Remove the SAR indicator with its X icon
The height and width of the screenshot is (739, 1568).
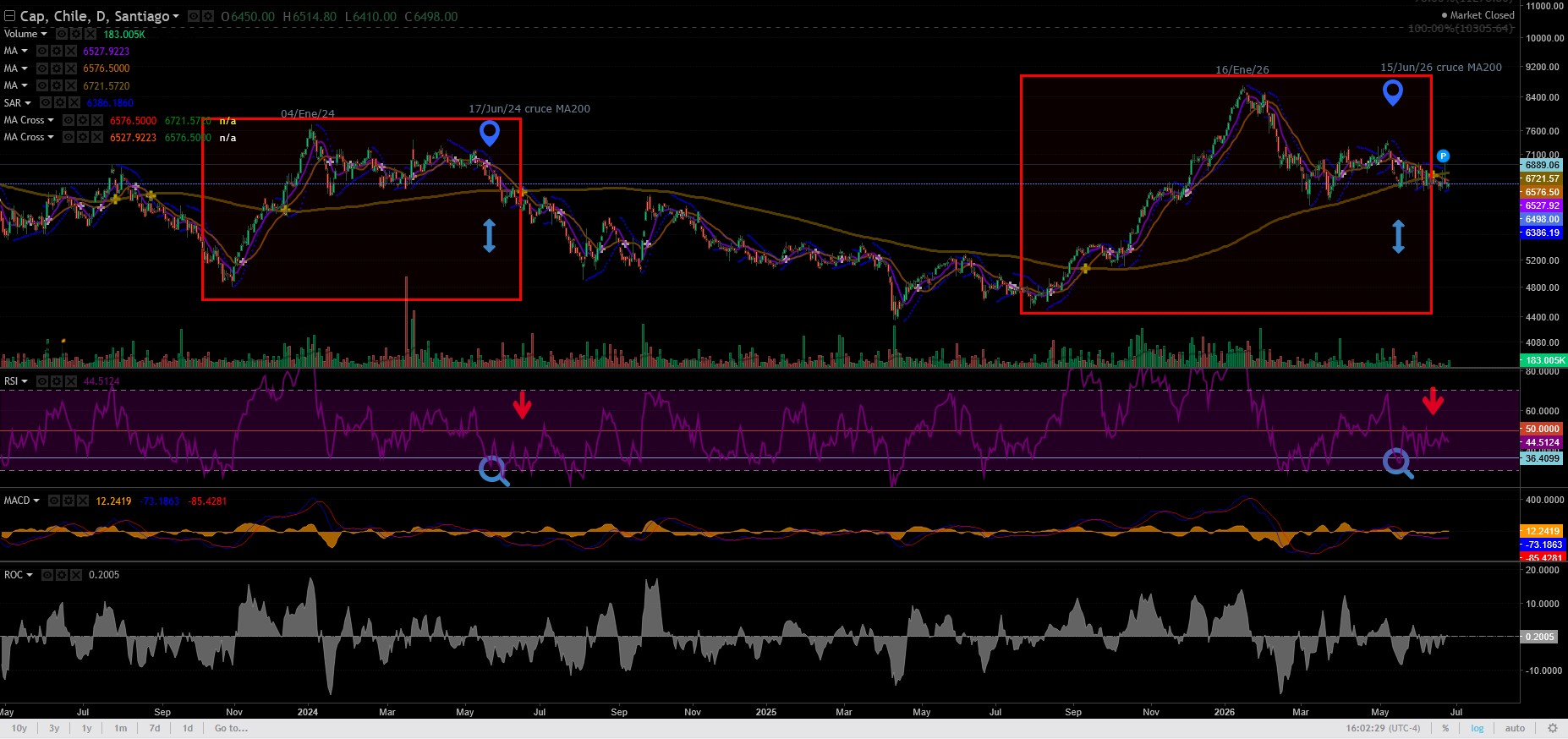tap(74, 102)
